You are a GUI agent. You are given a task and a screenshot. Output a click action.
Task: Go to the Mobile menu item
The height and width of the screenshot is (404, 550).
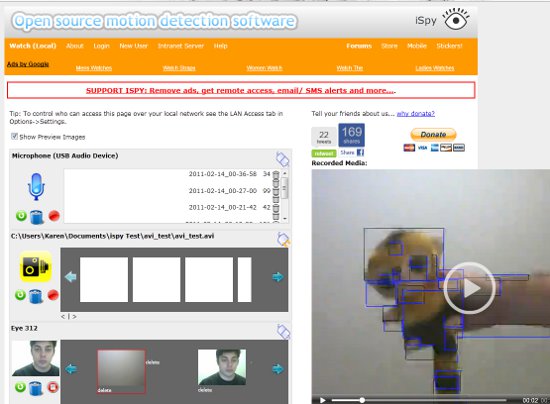tap(417, 46)
